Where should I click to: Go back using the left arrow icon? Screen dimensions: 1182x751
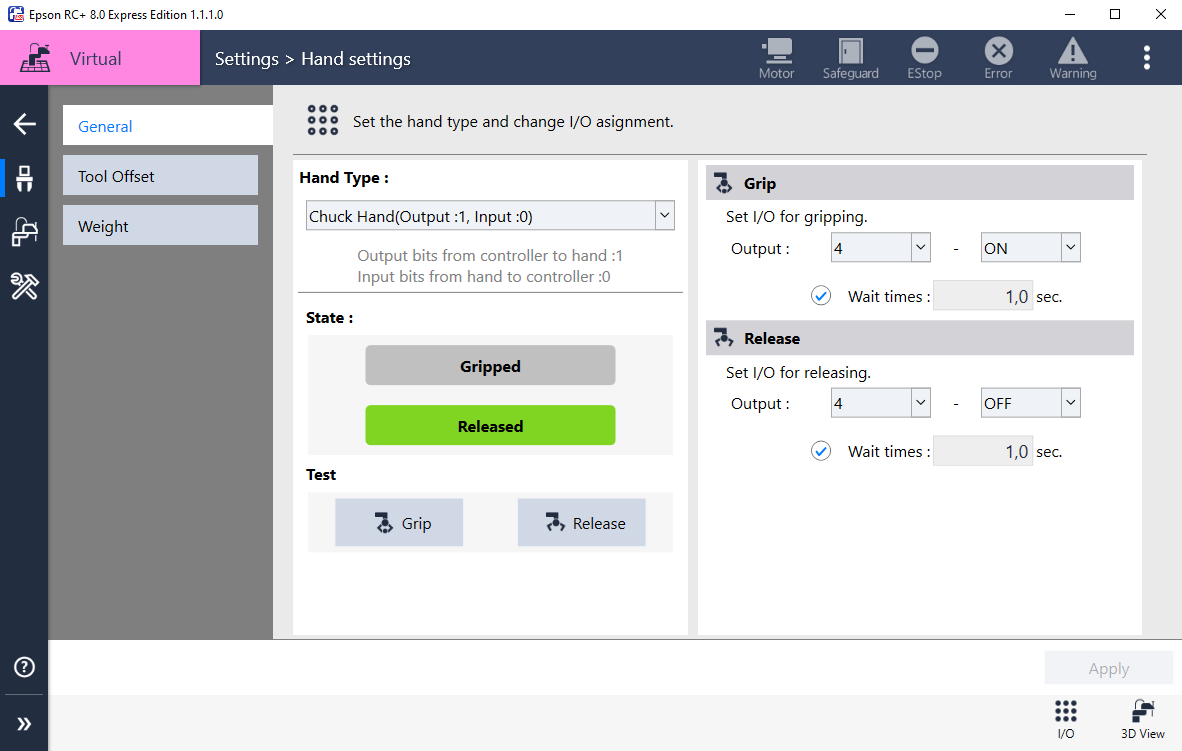coord(24,124)
